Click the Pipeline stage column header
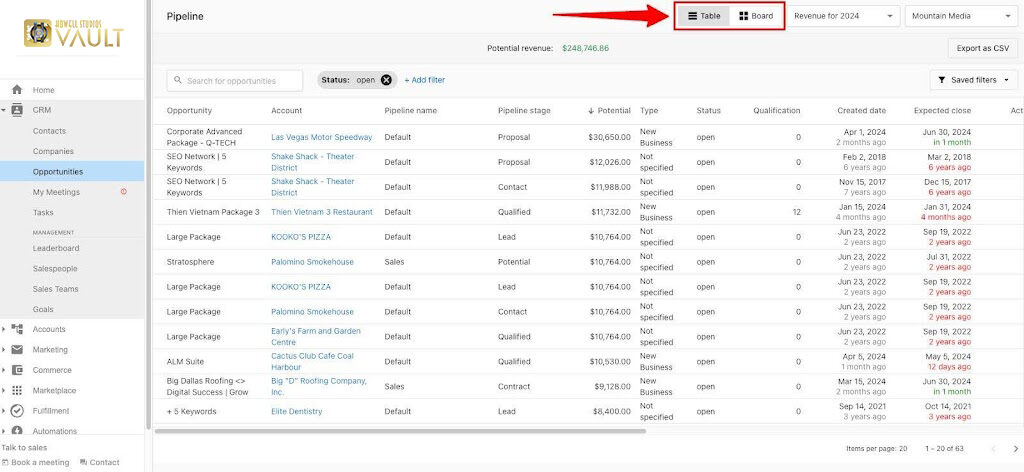This screenshot has height=472, width=1024. coord(524,111)
